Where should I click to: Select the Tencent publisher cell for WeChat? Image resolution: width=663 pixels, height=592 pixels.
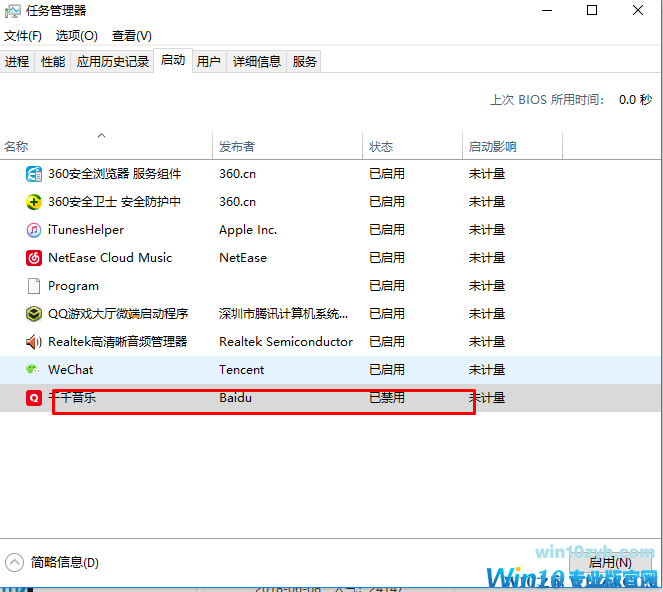pos(242,370)
